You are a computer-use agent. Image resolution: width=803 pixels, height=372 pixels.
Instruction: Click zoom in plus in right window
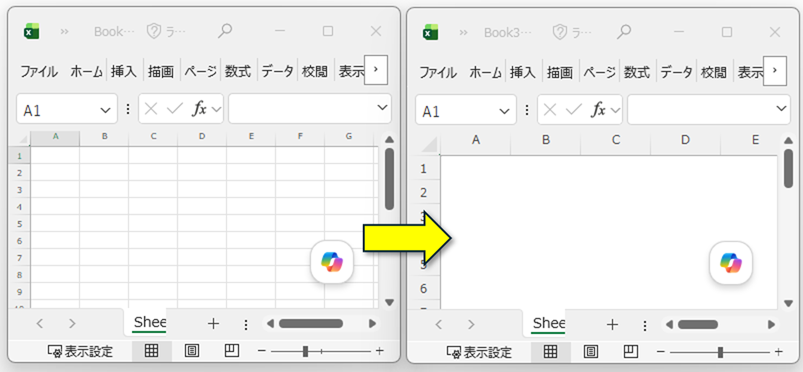point(778,352)
